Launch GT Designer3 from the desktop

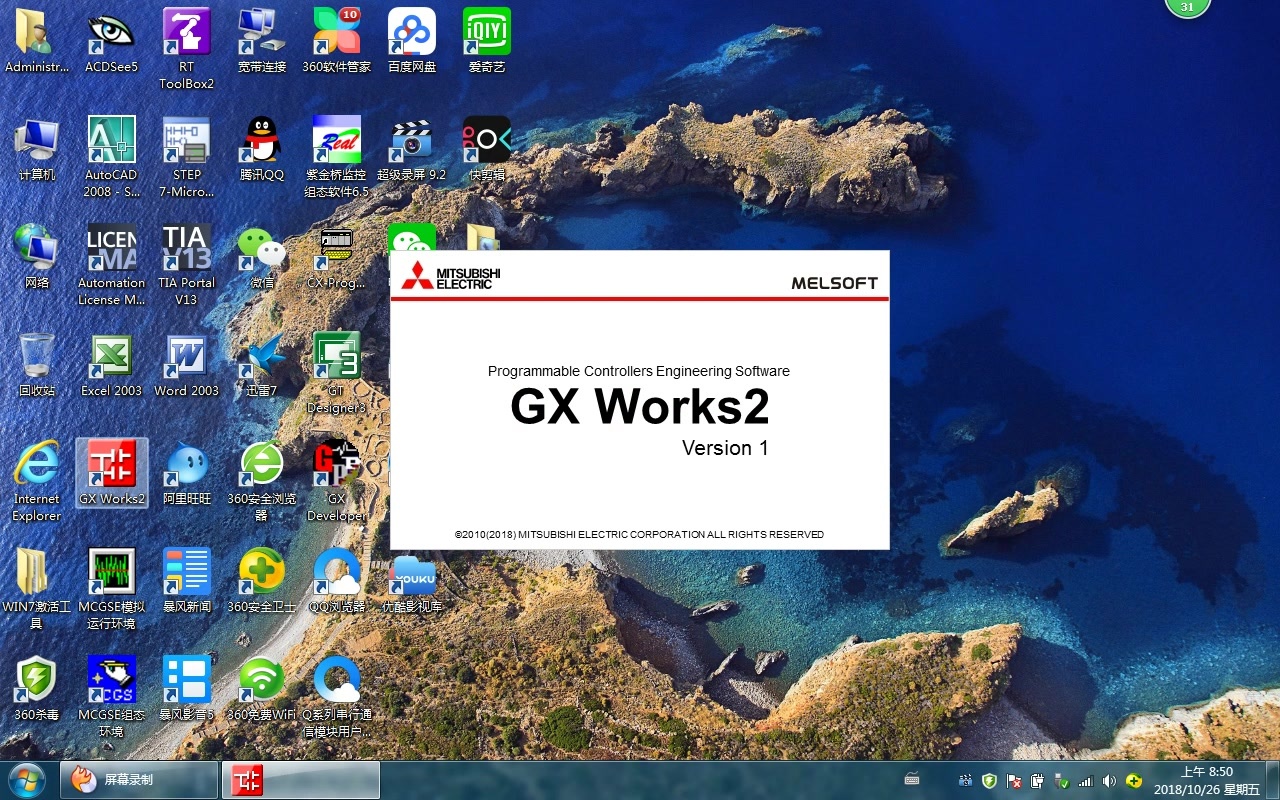[x=337, y=372]
